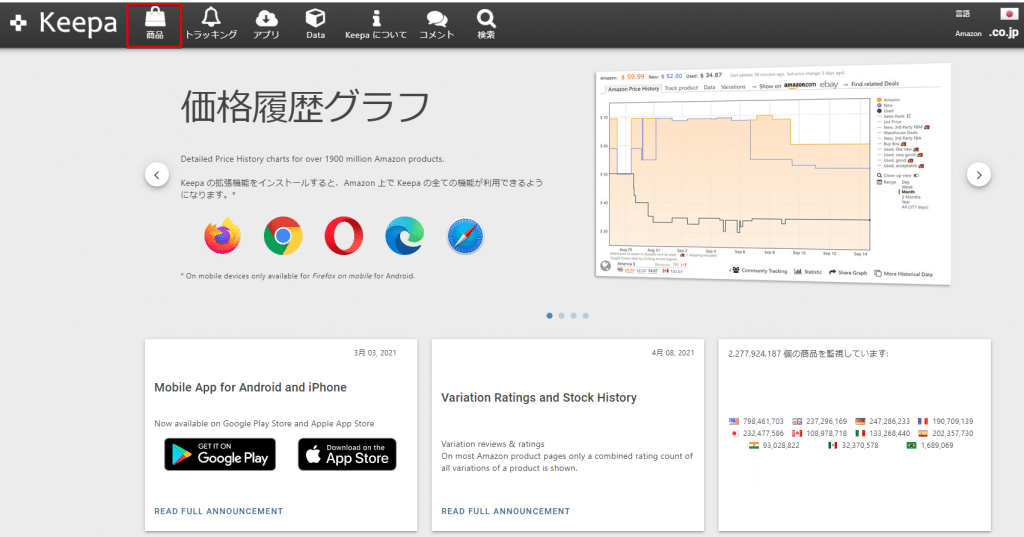Image resolution: width=1024 pixels, height=537 pixels.
Task: Open the トラッキング bell icon
Action: coord(211,17)
